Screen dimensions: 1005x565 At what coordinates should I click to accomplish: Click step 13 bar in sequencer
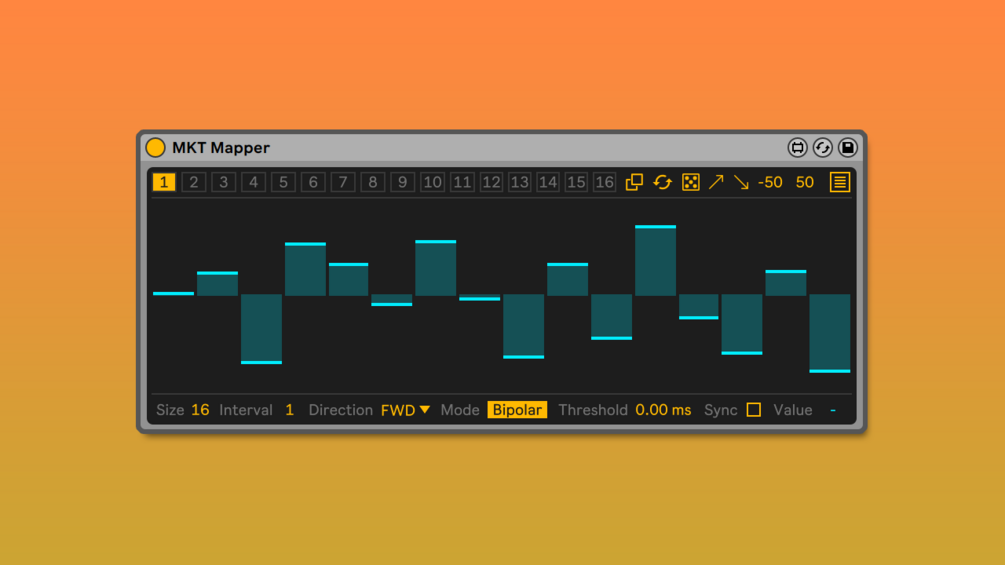pyautogui.click(x=699, y=306)
